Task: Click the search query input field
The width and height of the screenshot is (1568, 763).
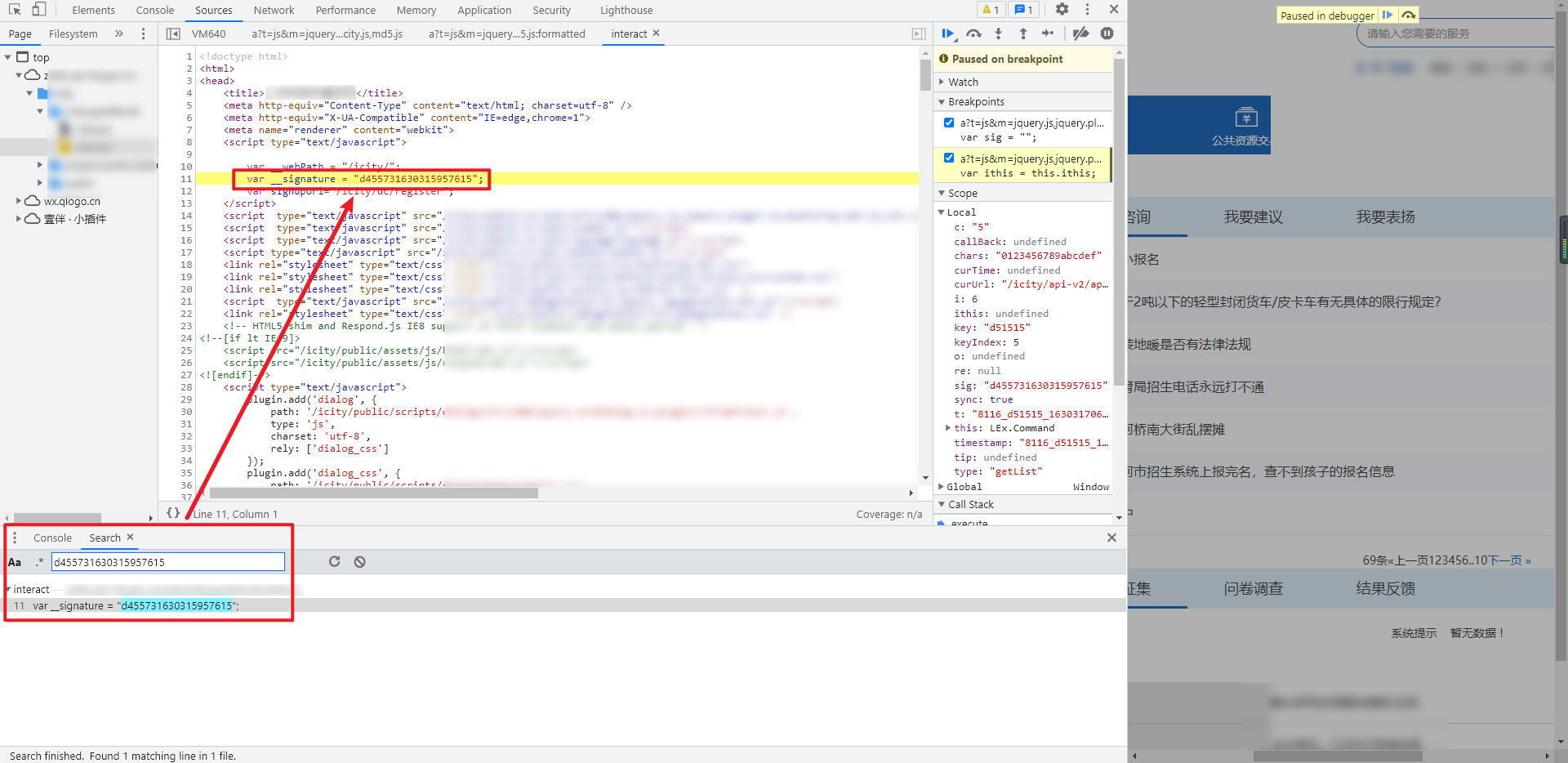Action: [168, 562]
